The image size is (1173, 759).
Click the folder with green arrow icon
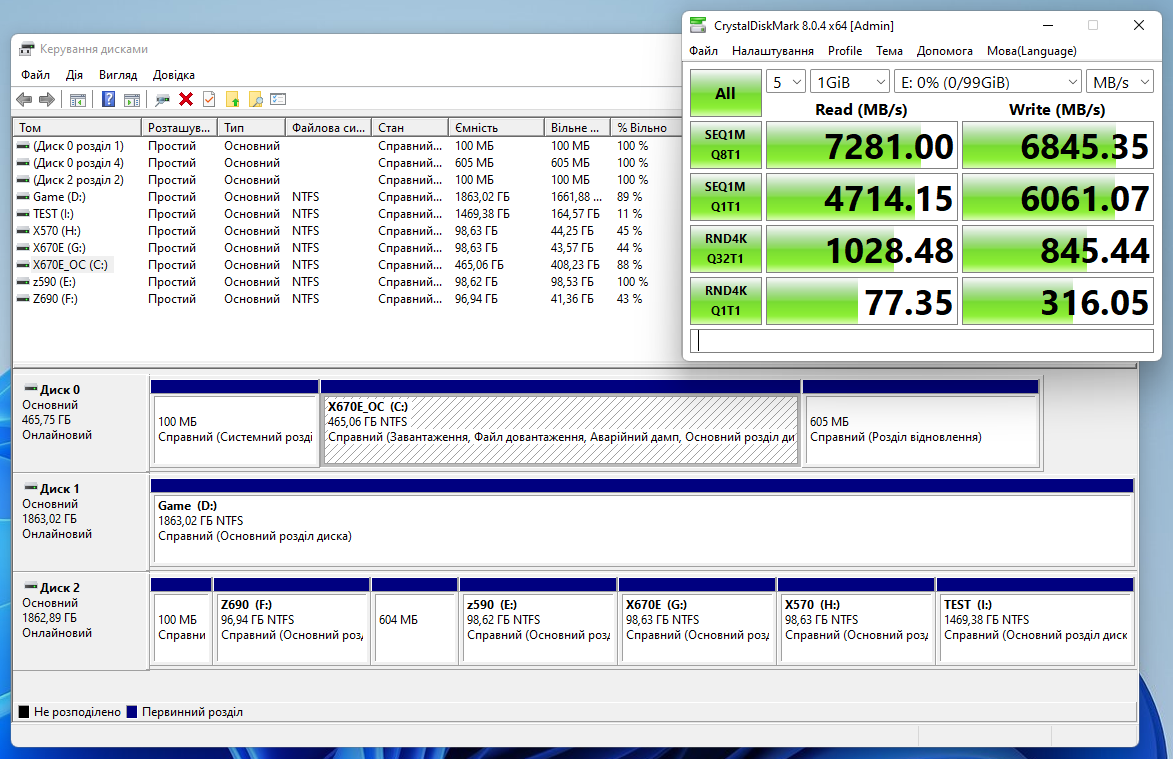(x=233, y=99)
